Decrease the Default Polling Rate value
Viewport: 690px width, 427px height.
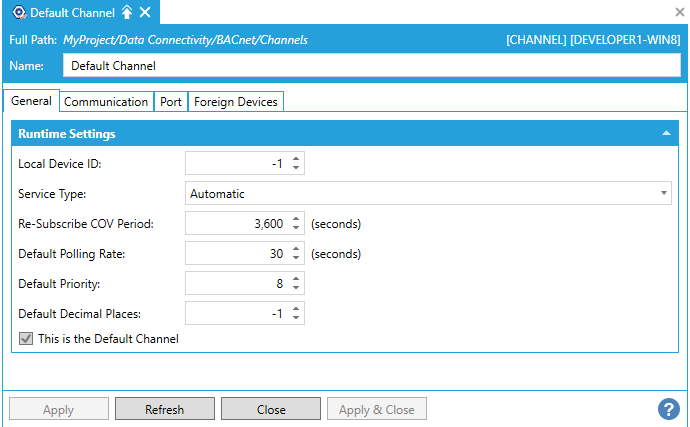point(296,259)
